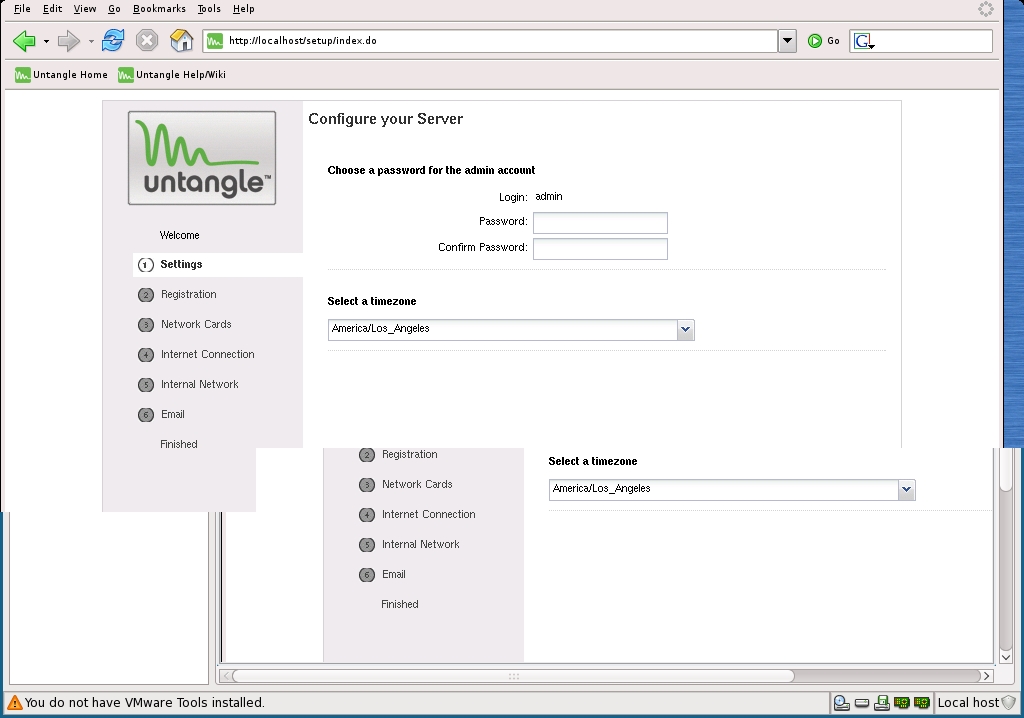Focus the Password input field
Screen dimensions: 1024x718
coord(600,223)
